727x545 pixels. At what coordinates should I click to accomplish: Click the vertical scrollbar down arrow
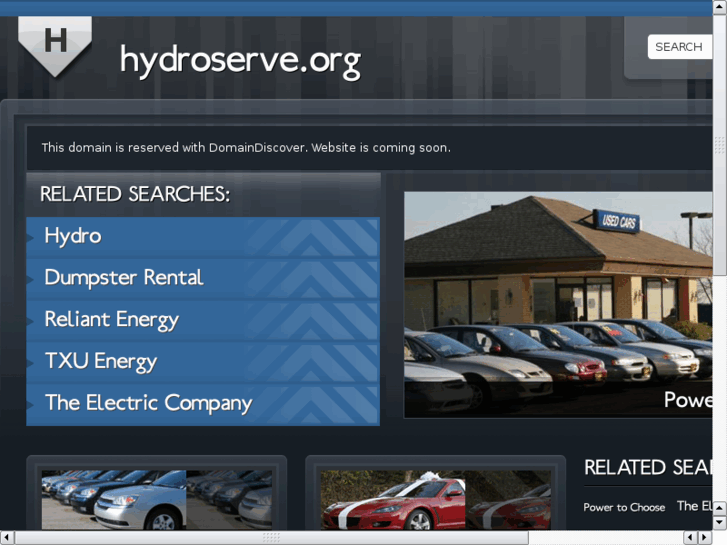point(720,523)
